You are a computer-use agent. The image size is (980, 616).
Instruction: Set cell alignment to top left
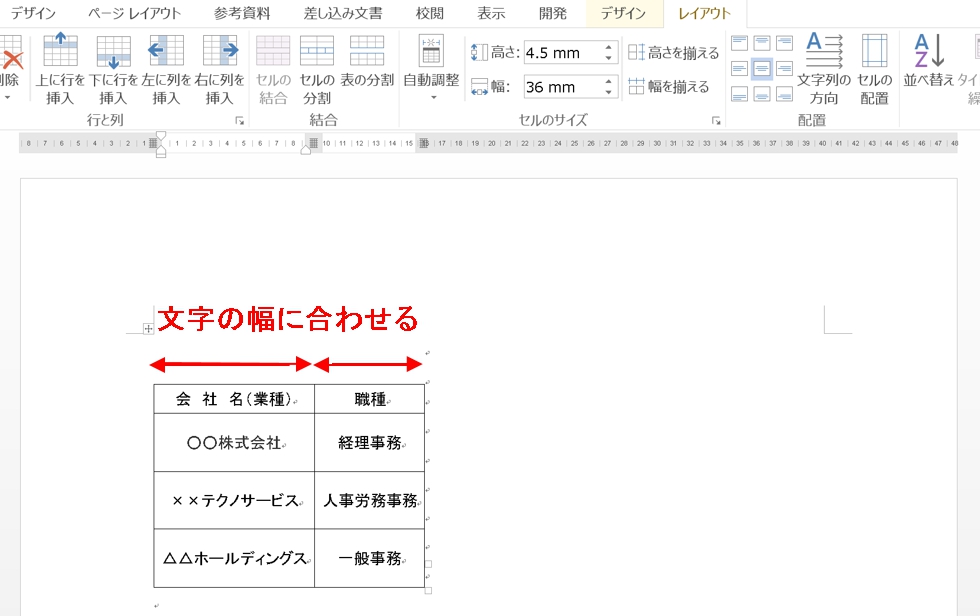(x=740, y=44)
